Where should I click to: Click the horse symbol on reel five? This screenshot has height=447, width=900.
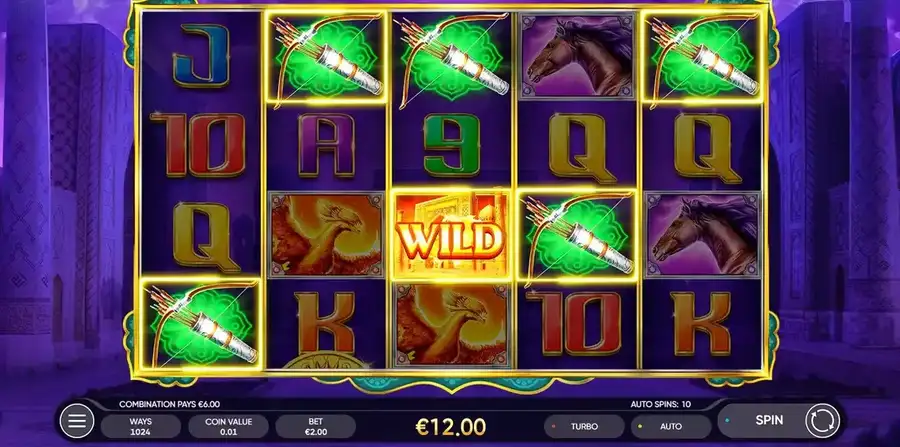(703, 235)
